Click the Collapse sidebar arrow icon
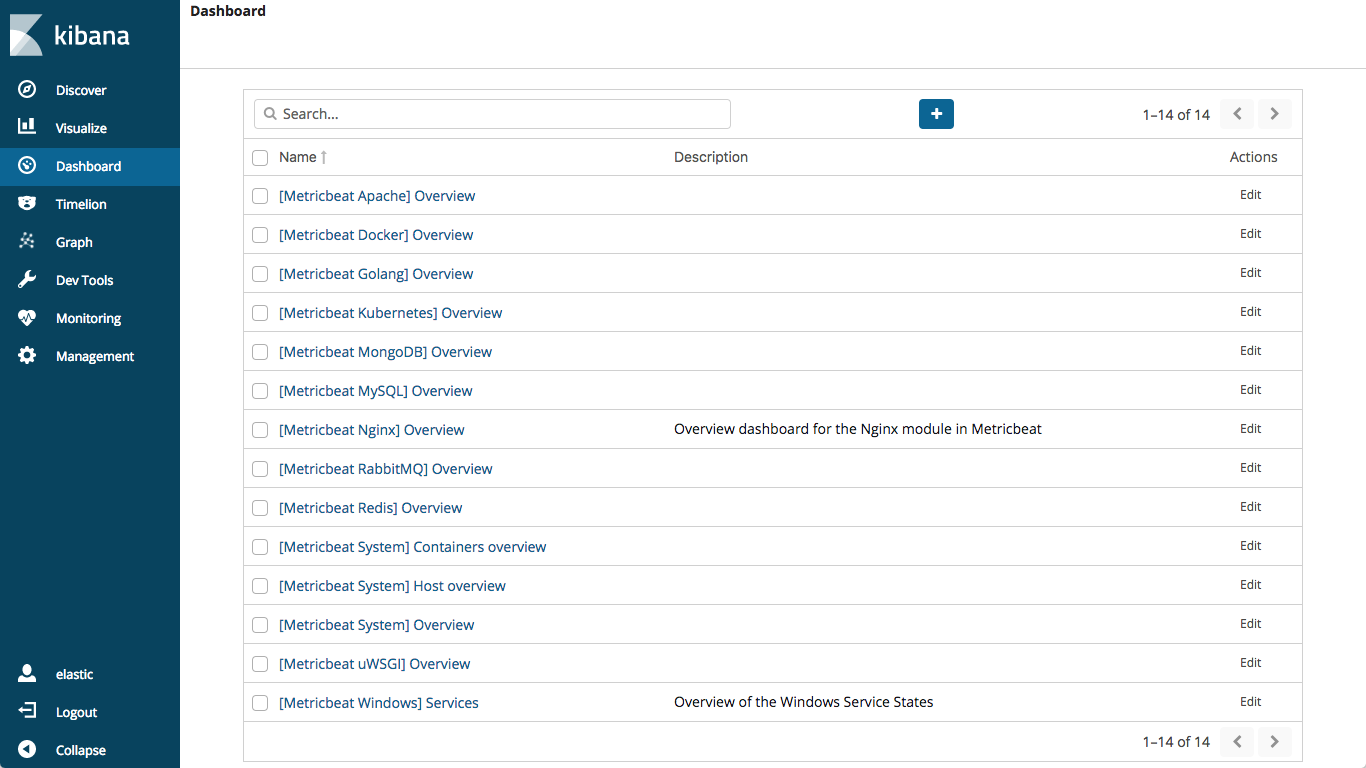Screen dimensions: 1366x768 [x=28, y=750]
